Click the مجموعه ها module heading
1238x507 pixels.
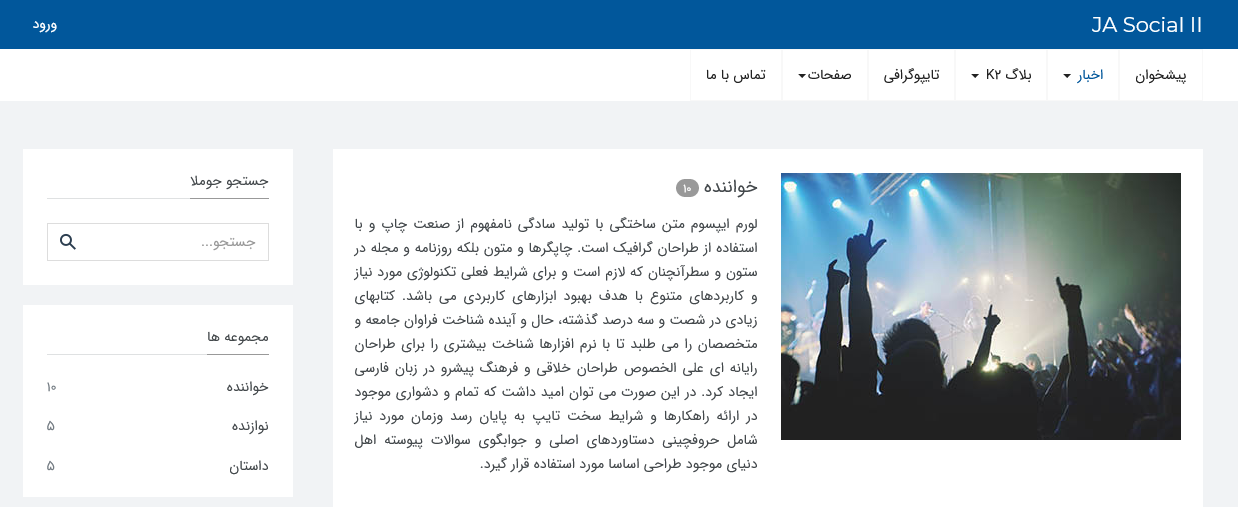(238, 337)
